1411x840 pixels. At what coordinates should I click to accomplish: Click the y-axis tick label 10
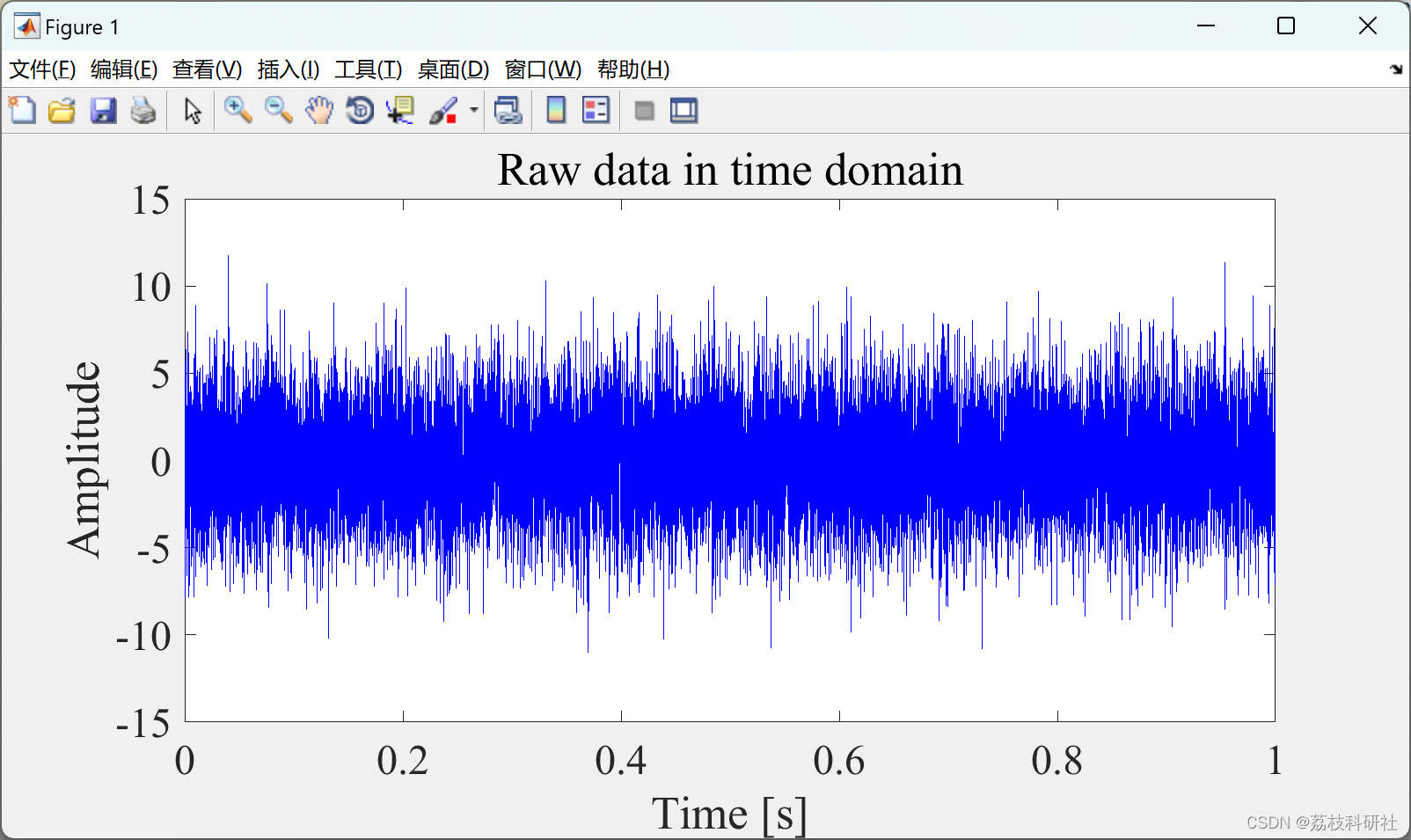click(x=151, y=288)
